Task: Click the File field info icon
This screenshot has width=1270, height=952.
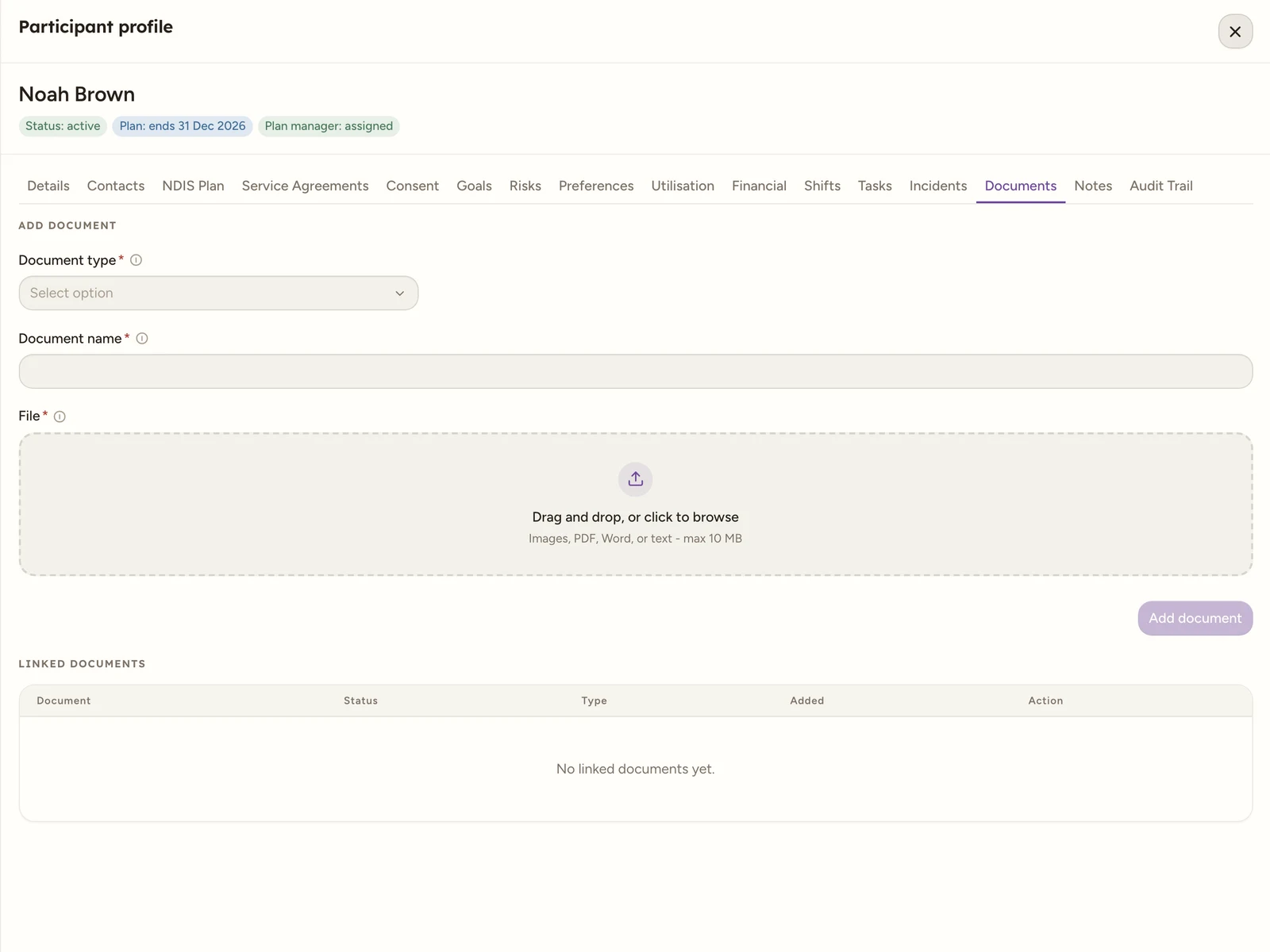Action: tap(60, 416)
